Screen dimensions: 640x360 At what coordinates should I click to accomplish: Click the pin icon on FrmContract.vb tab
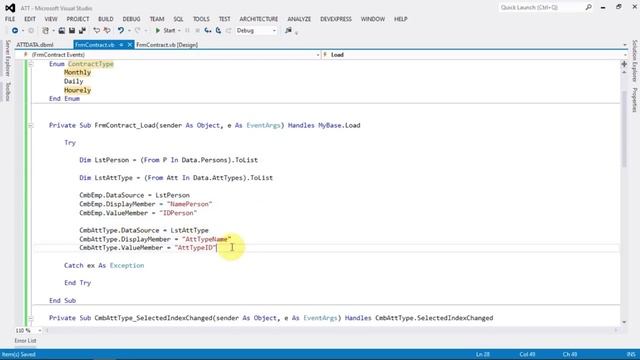pyautogui.click(x=121, y=45)
